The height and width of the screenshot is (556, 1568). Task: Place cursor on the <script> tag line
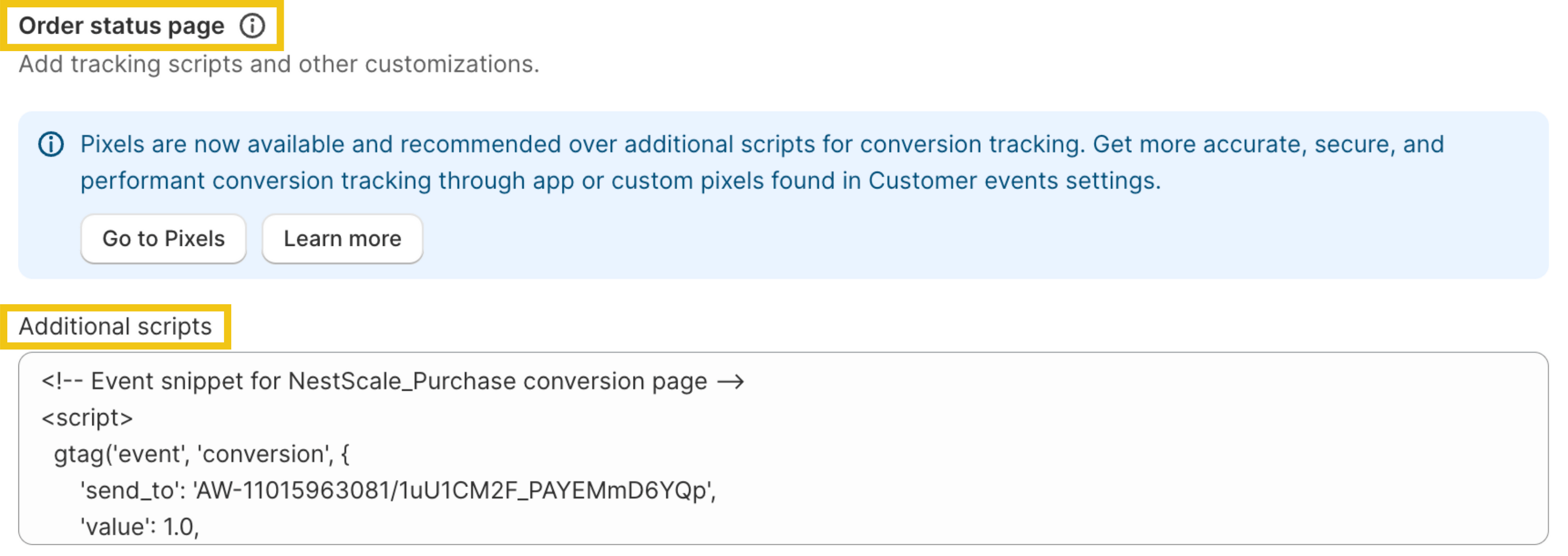pyautogui.click(x=87, y=418)
